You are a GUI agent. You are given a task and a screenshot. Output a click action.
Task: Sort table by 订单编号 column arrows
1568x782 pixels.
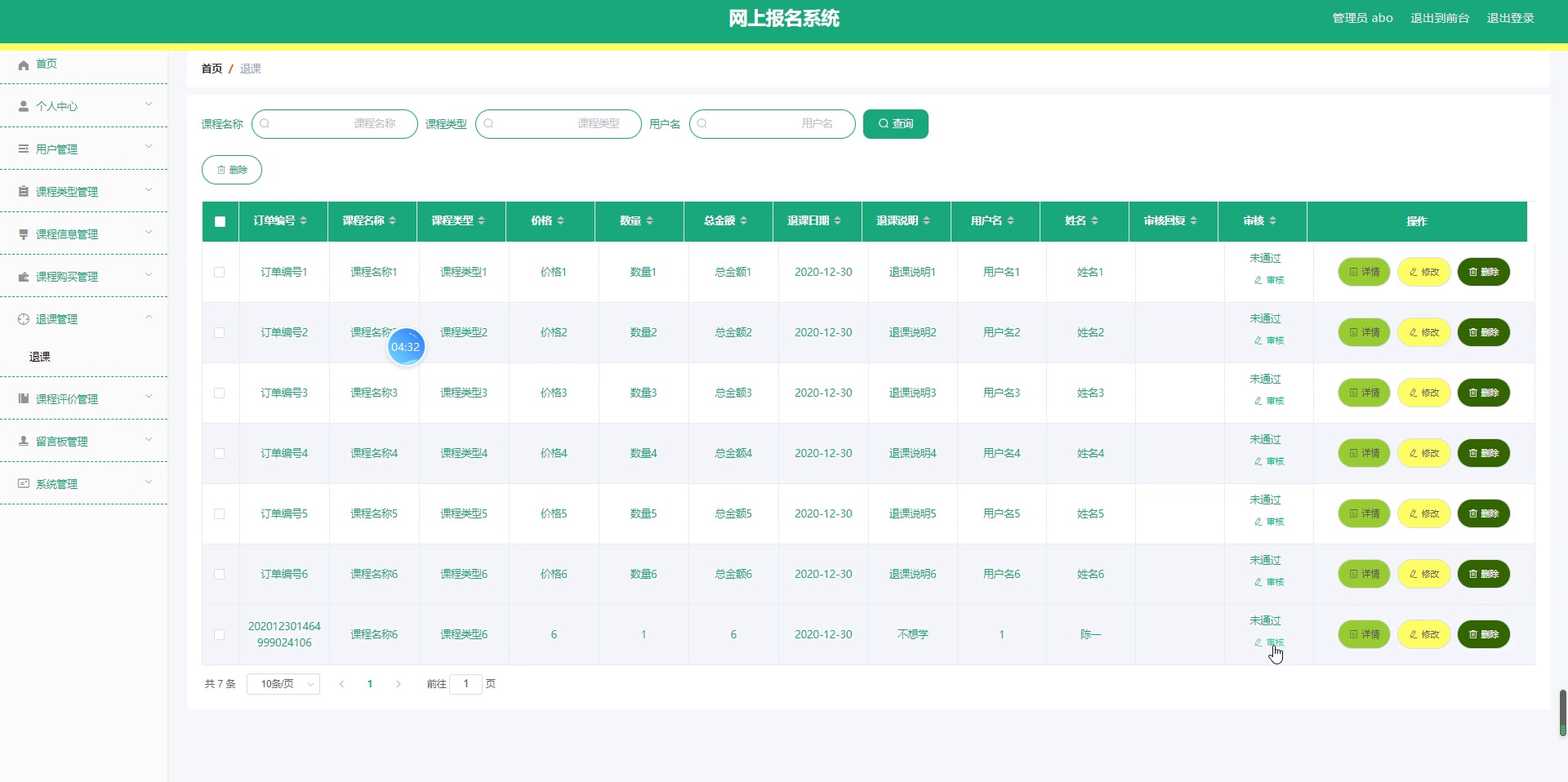304,221
